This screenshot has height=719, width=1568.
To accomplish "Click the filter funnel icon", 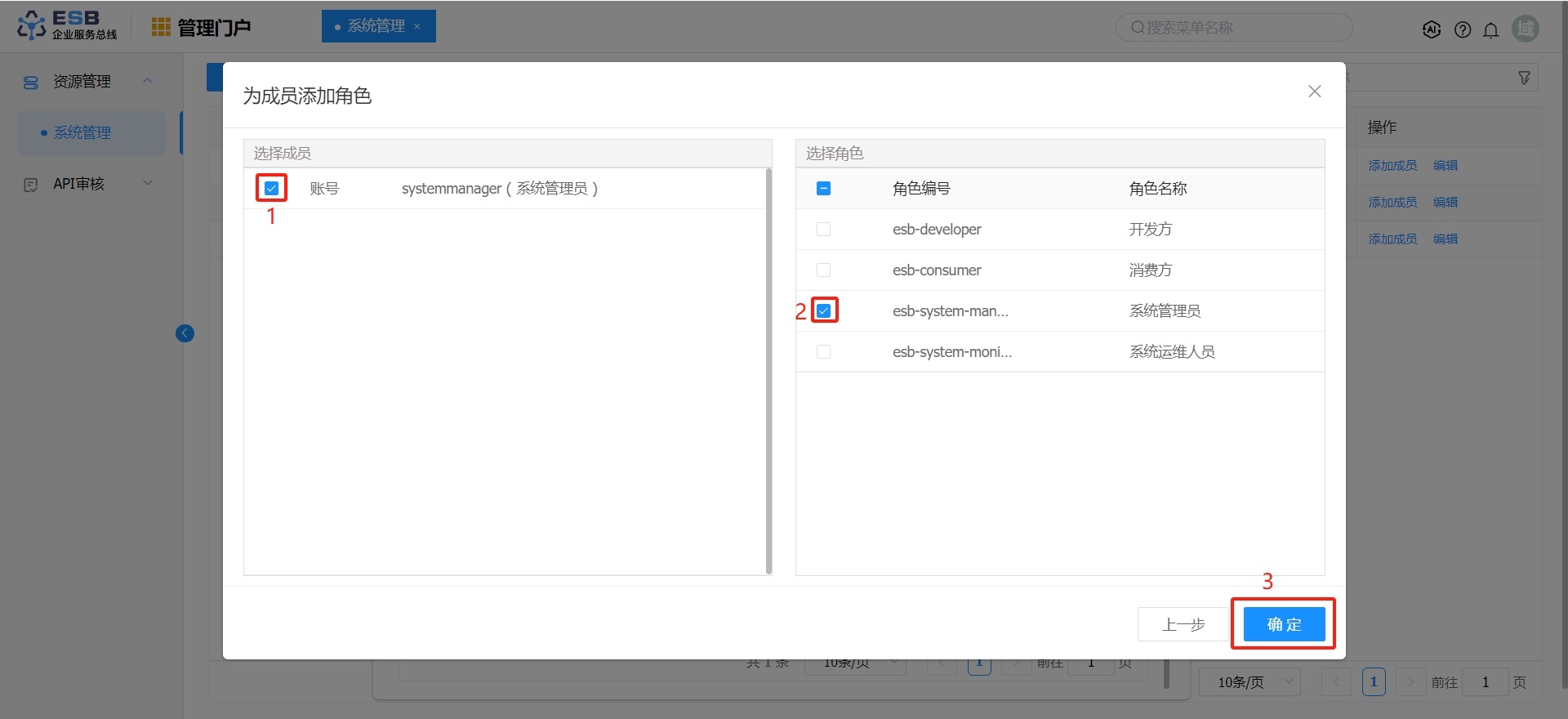I will click(x=1524, y=78).
